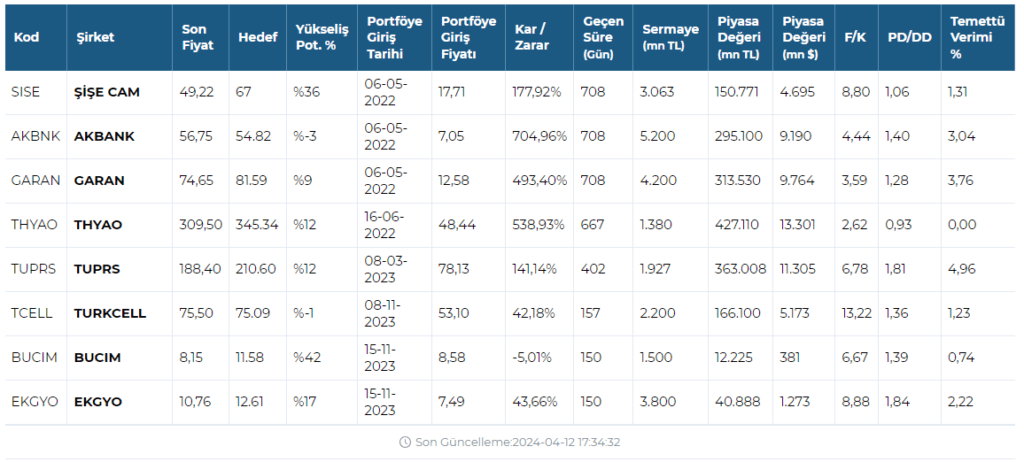Viewport: 1024px width, 462px height.
Task: Click the Geçen Süre (Gün) header
Action: coord(603,38)
